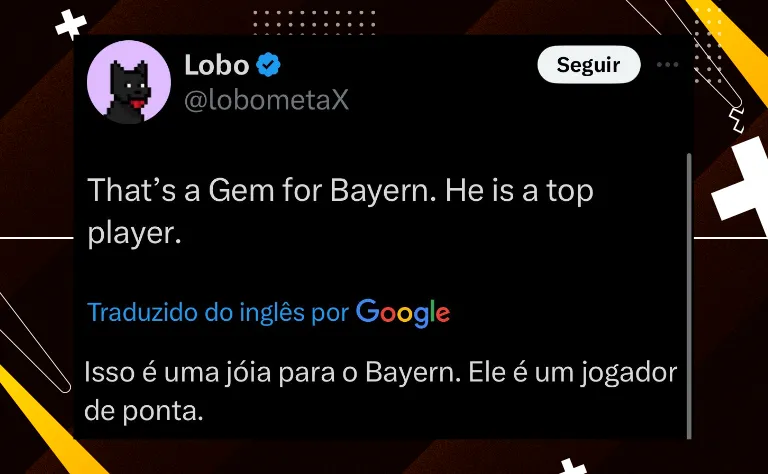Click the gray vertical scrollbar of the tweet

(x=689, y=296)
